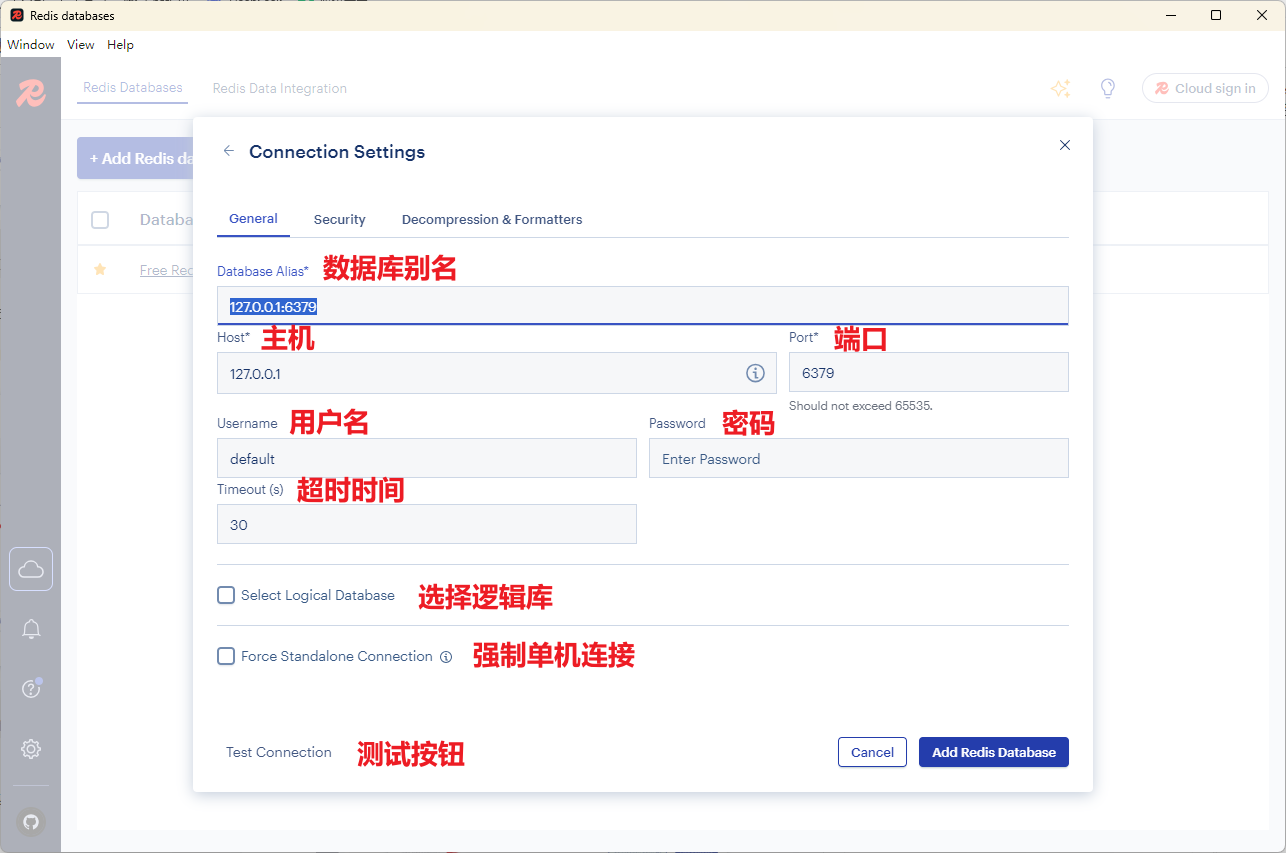
Task: Enable Select Logical Database checkbox
Action: tap(226, 595)
